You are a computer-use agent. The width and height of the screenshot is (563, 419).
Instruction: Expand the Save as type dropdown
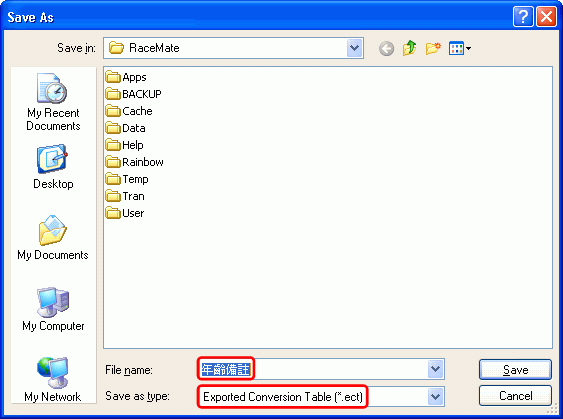pyautogui.click(x=436, y=396)
